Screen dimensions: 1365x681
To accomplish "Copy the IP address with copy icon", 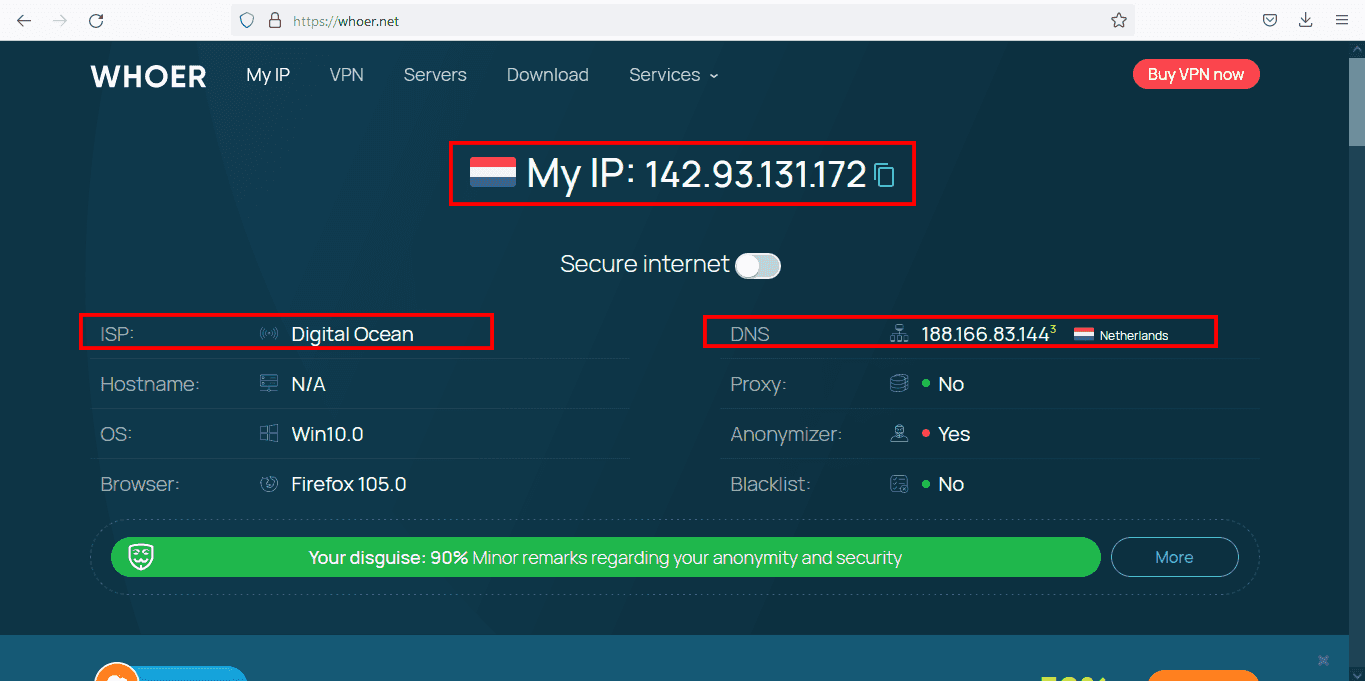I will click(884, 176).
